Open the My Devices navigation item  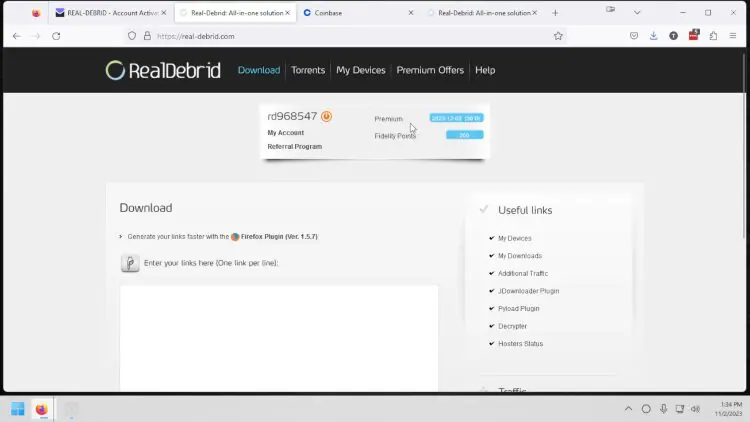361,70
